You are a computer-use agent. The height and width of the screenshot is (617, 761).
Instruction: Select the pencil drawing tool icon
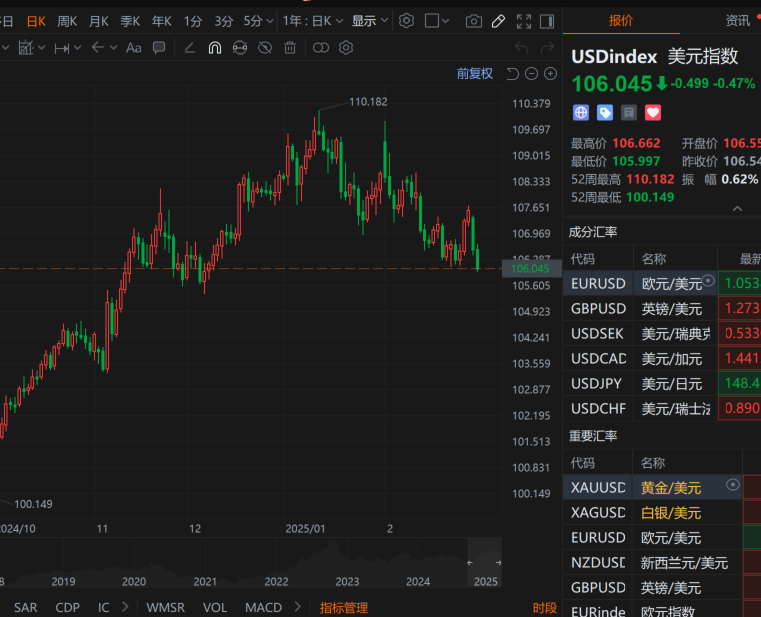(x=498, y=21)
